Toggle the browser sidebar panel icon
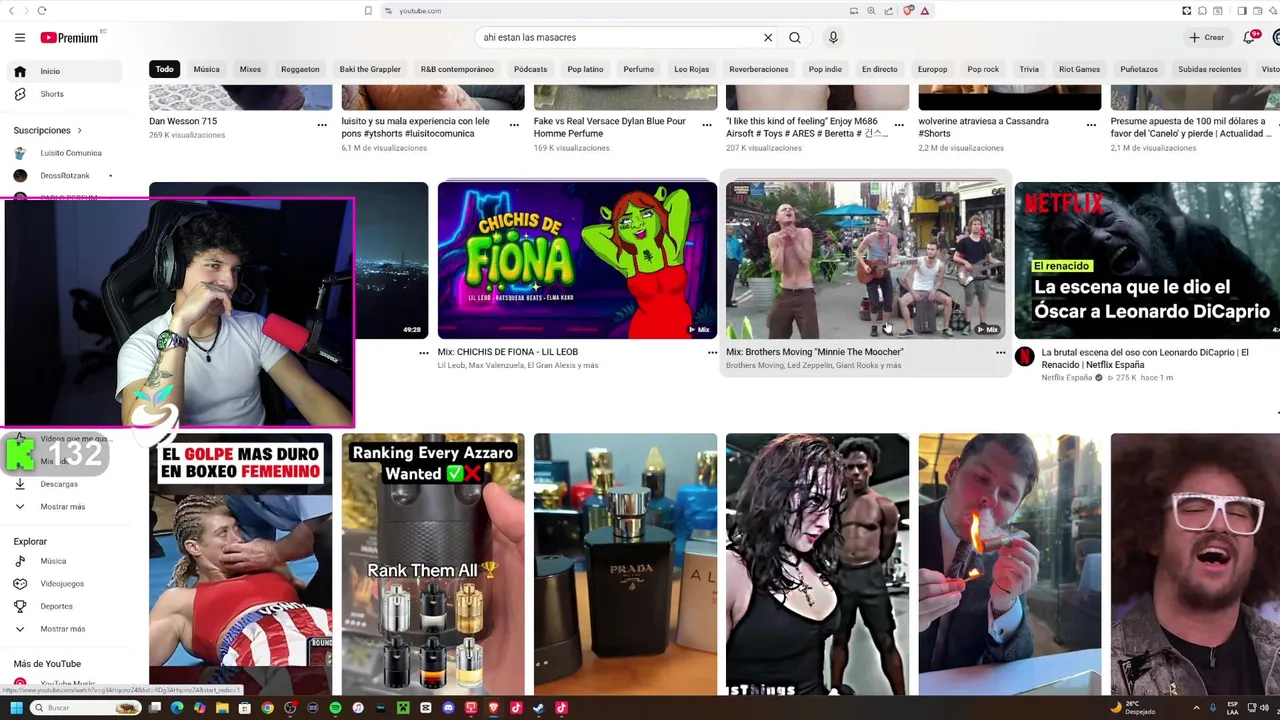 coord(1241,11)
